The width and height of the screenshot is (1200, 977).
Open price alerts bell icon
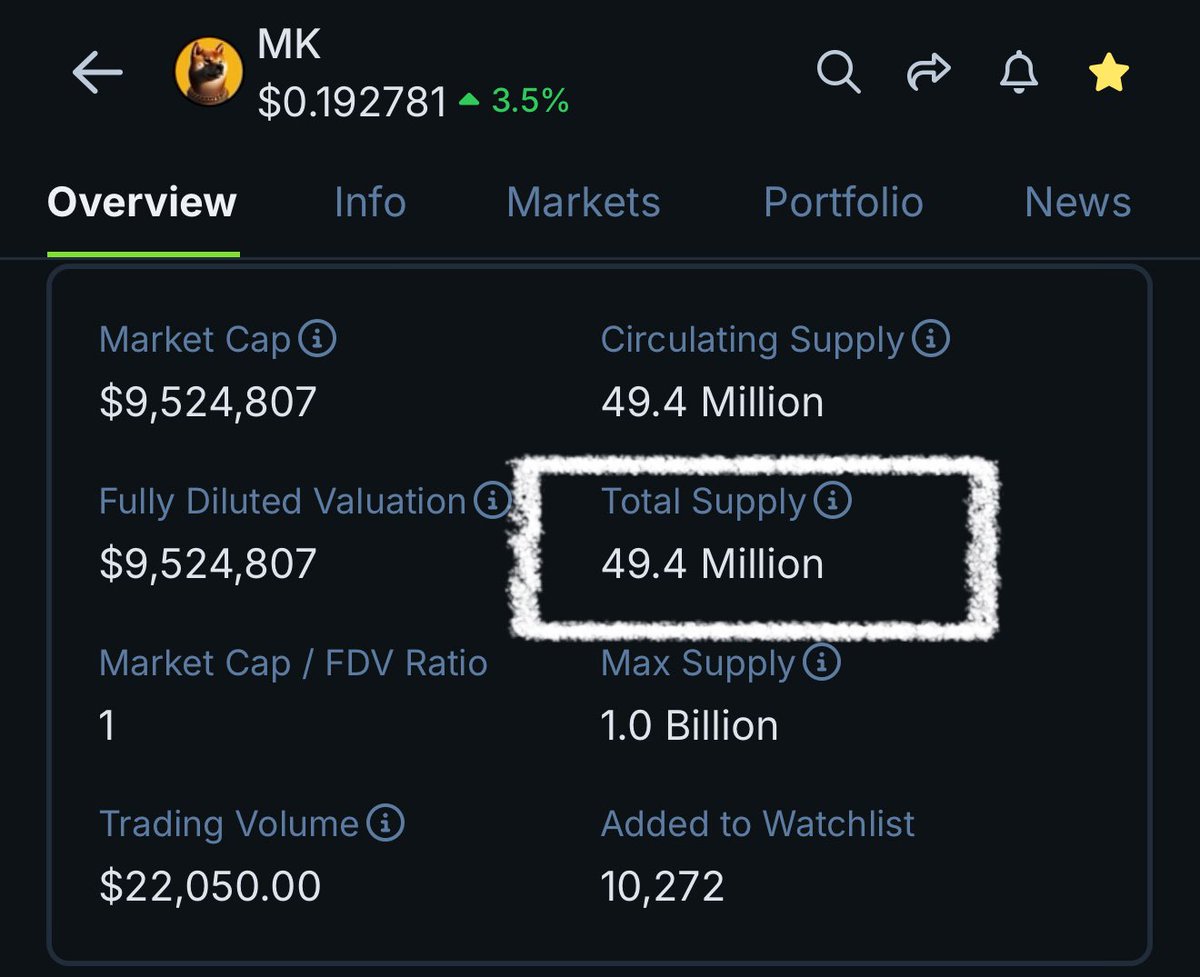pos(1018,72)
